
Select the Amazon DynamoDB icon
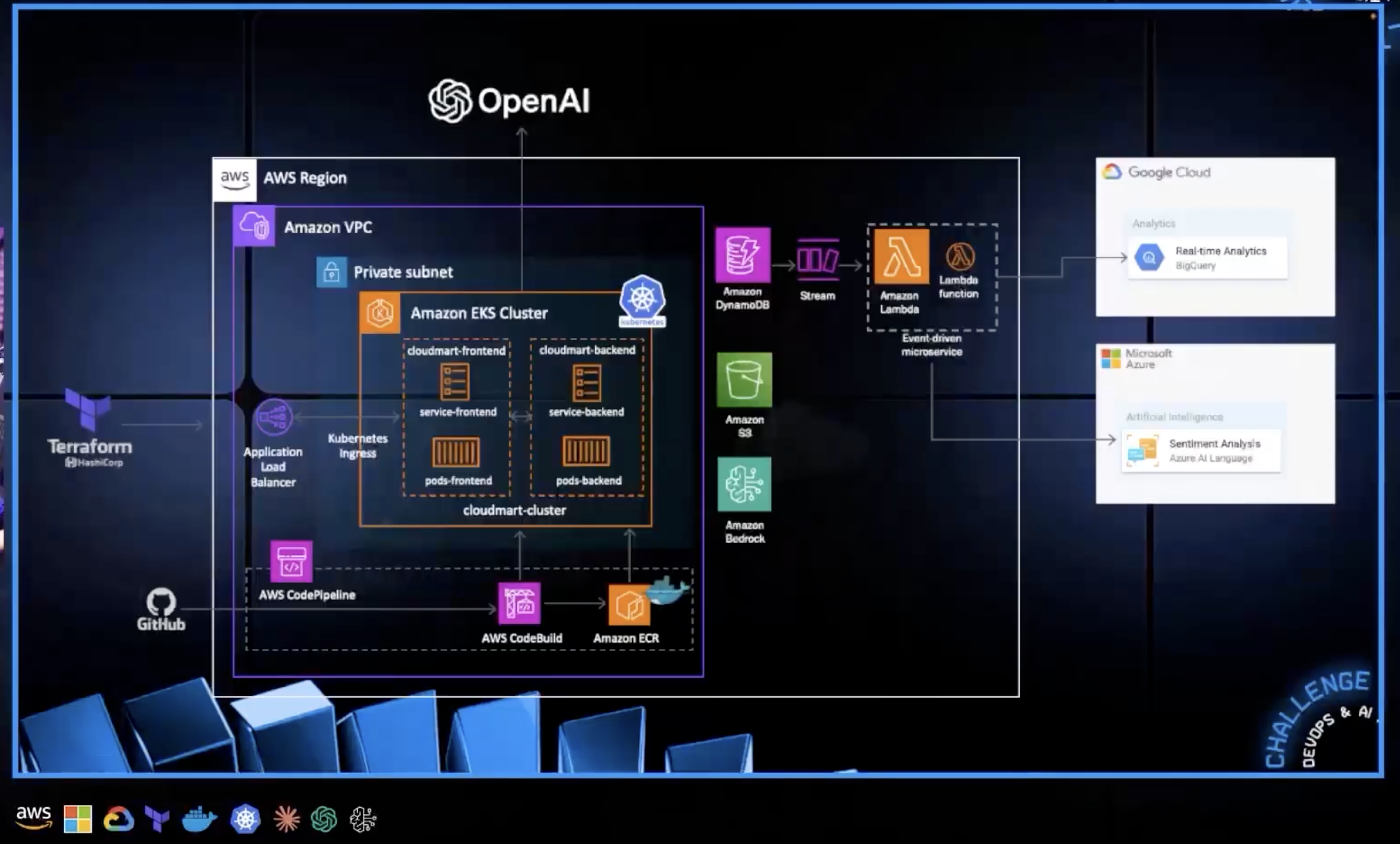(743, 255)
